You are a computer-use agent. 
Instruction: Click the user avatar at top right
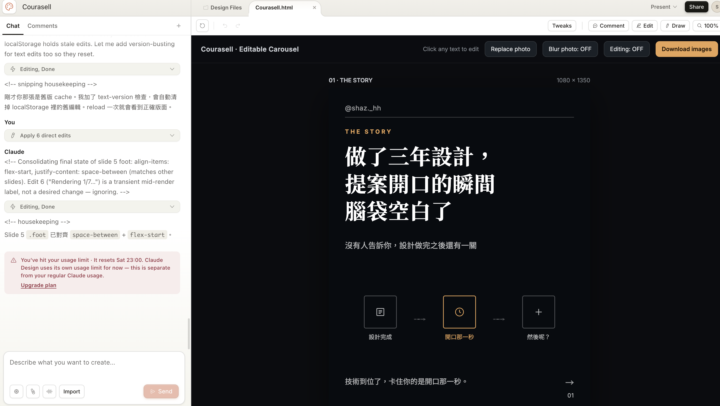pyautogui.click(x=716, y=7)
